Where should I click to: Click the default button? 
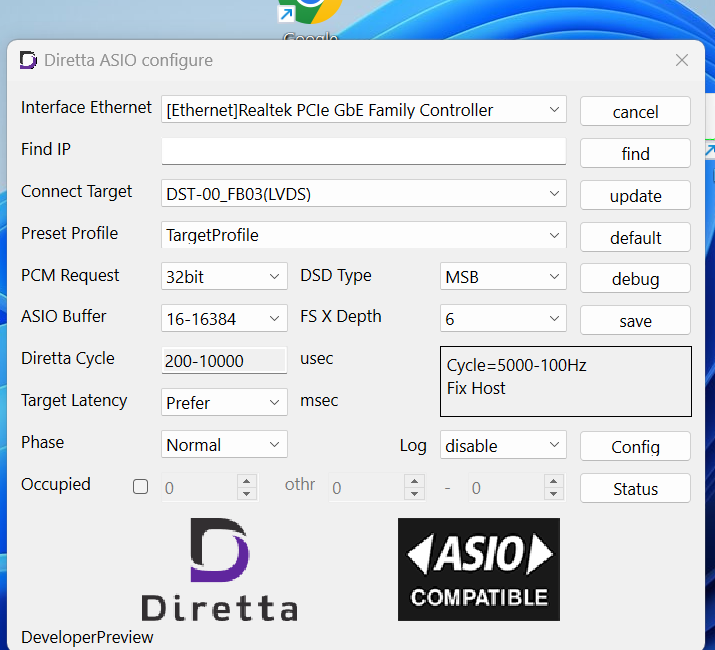635,237
